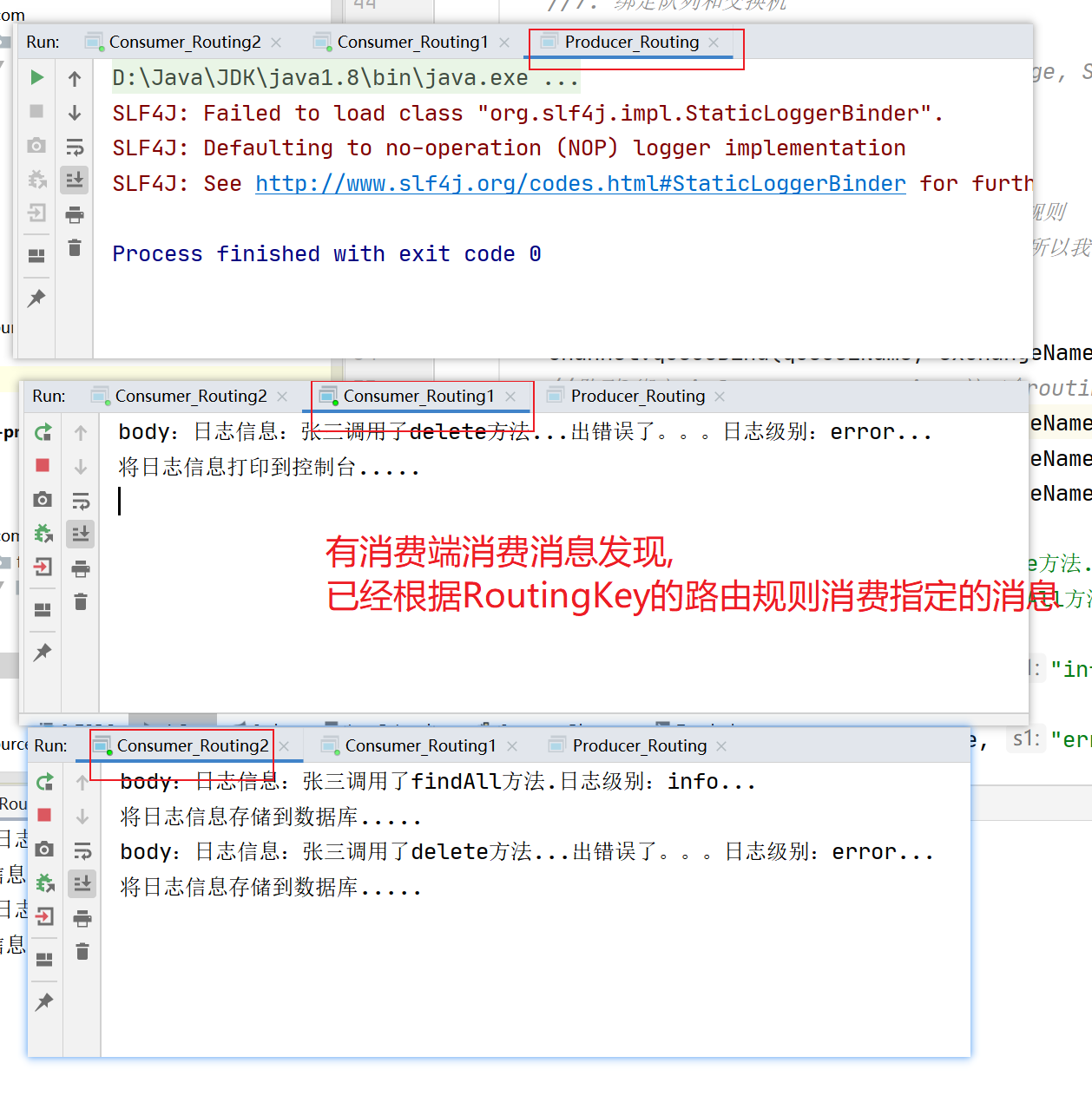Open layout icon in middle Run panel
The image size is (1092, 1109).
43,610
